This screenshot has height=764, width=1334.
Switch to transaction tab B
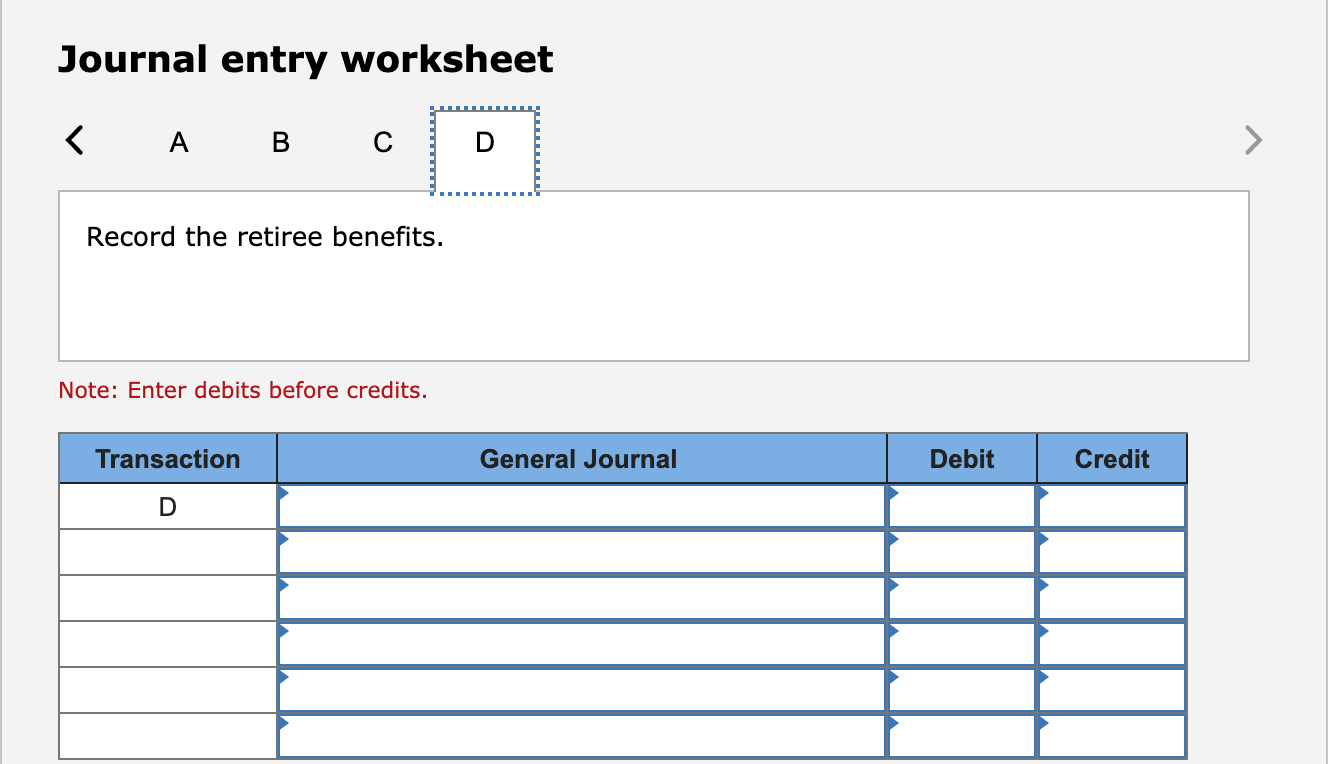coord(280,141)
